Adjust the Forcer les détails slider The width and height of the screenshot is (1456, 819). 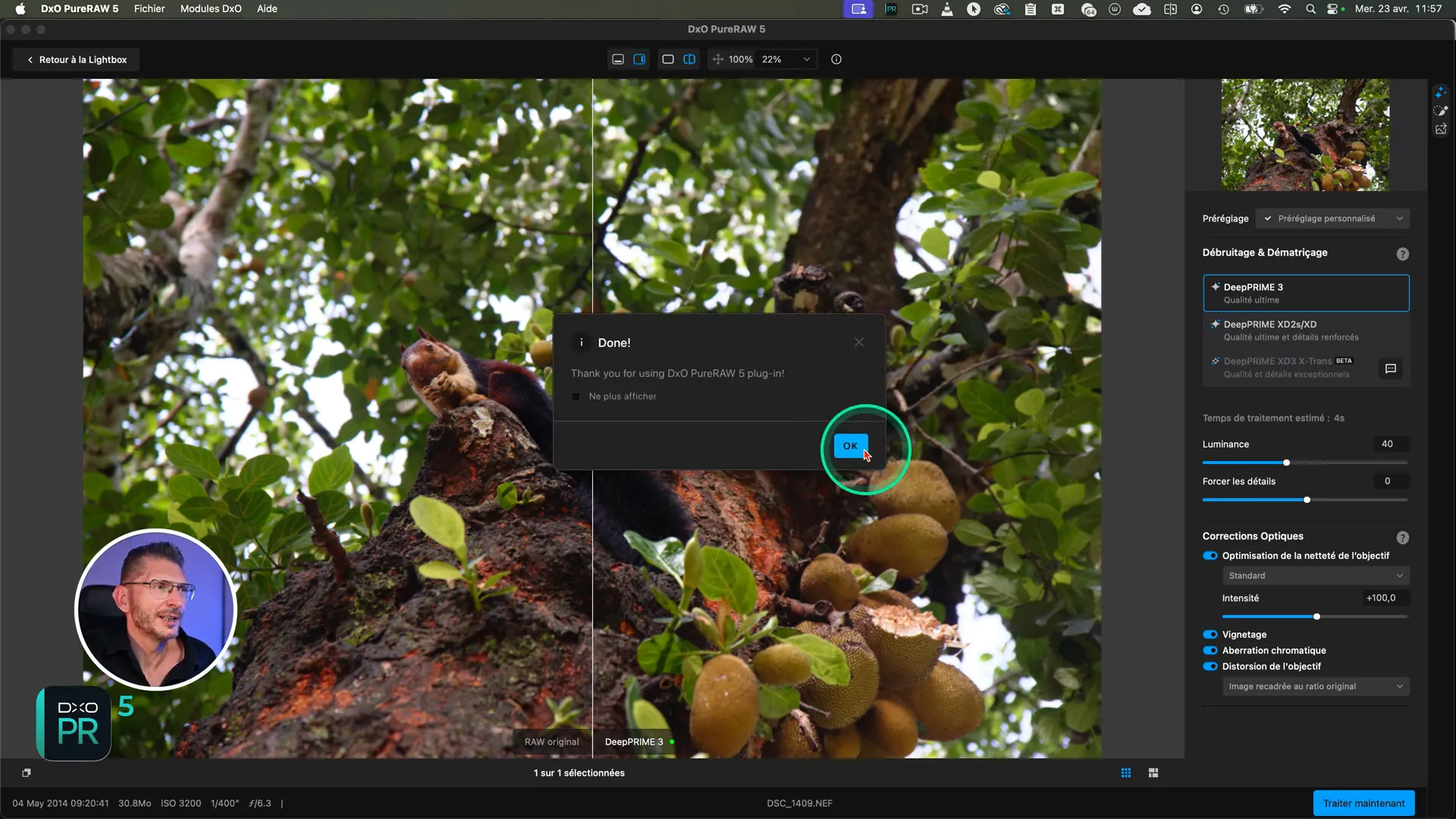1307,500
